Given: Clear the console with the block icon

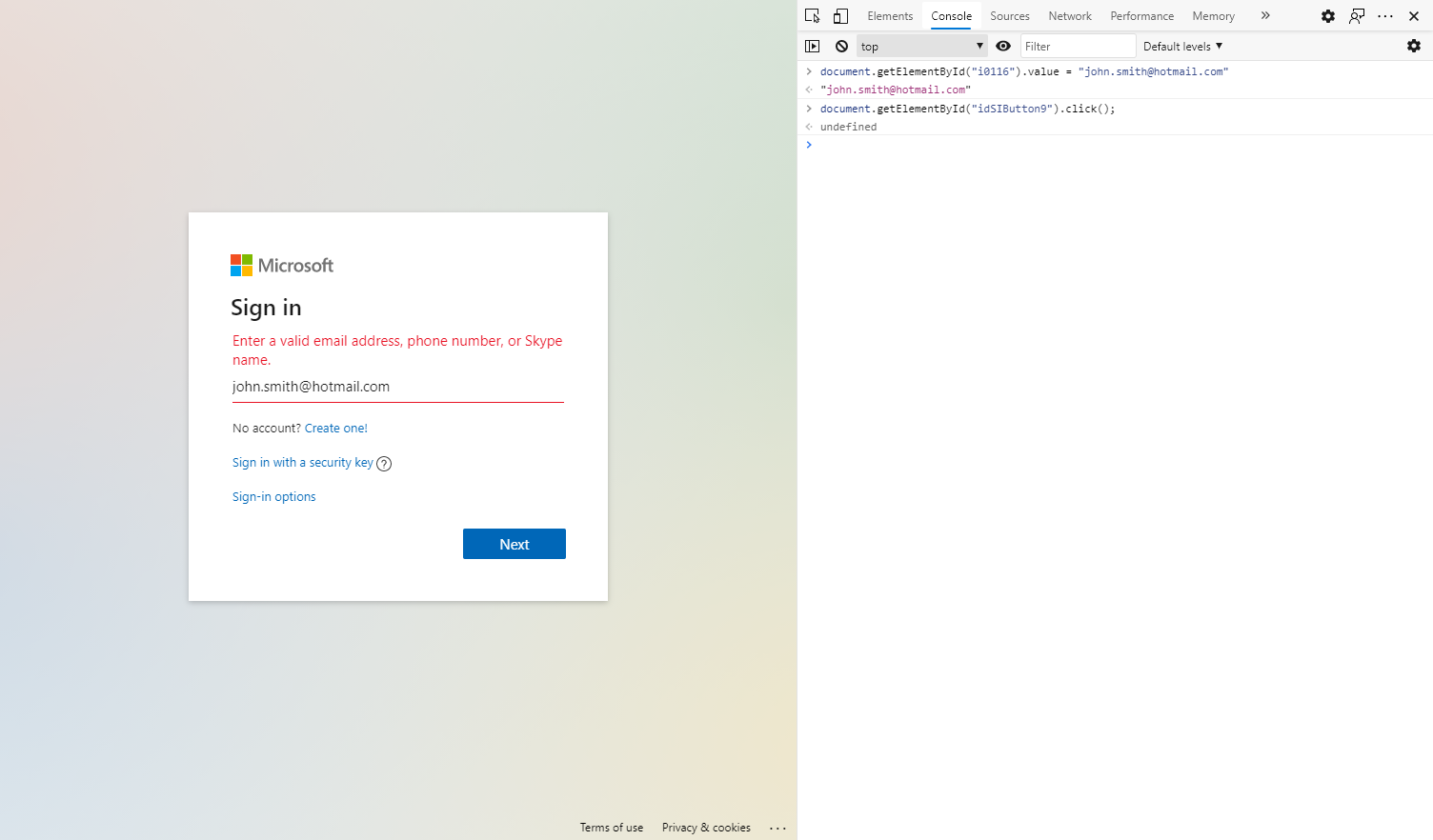Looking at the screenshot, I should [840, 46].
